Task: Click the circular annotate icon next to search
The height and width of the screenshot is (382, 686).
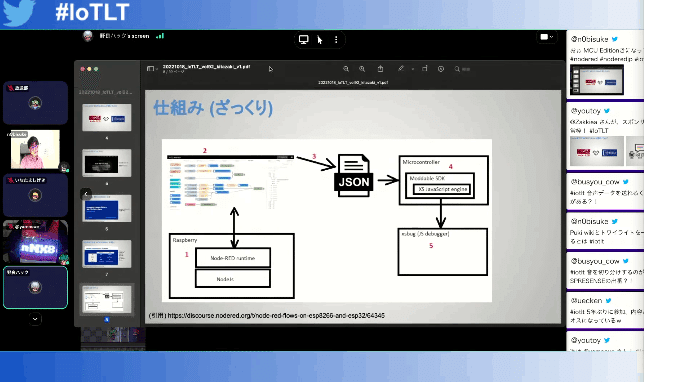Action: tap(441, 69)
